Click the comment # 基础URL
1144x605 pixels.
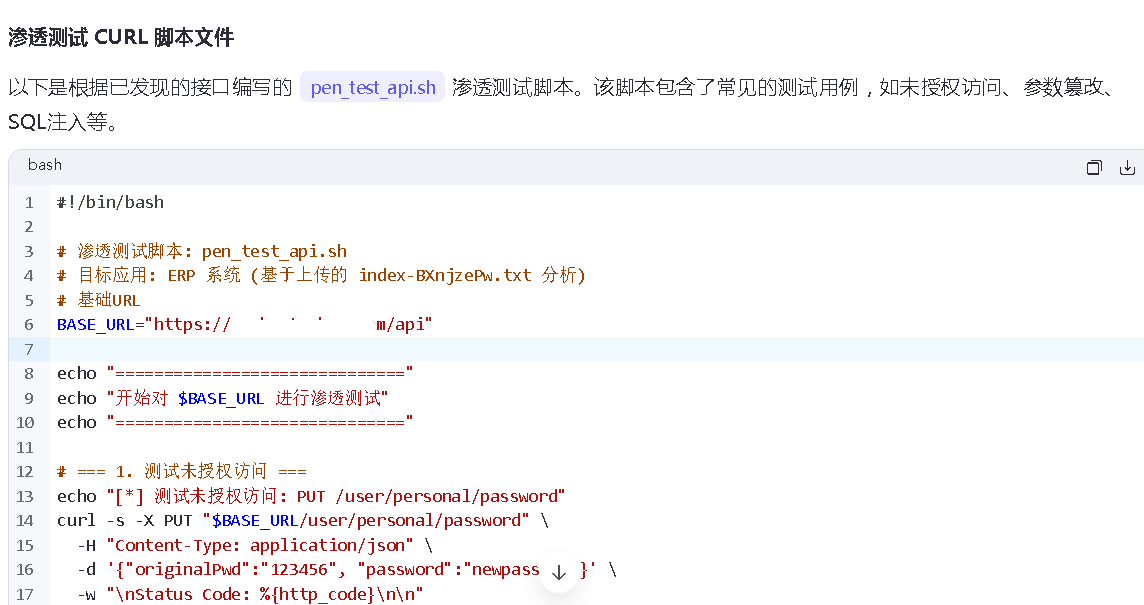pyautogui.click(x=98, y=300)
